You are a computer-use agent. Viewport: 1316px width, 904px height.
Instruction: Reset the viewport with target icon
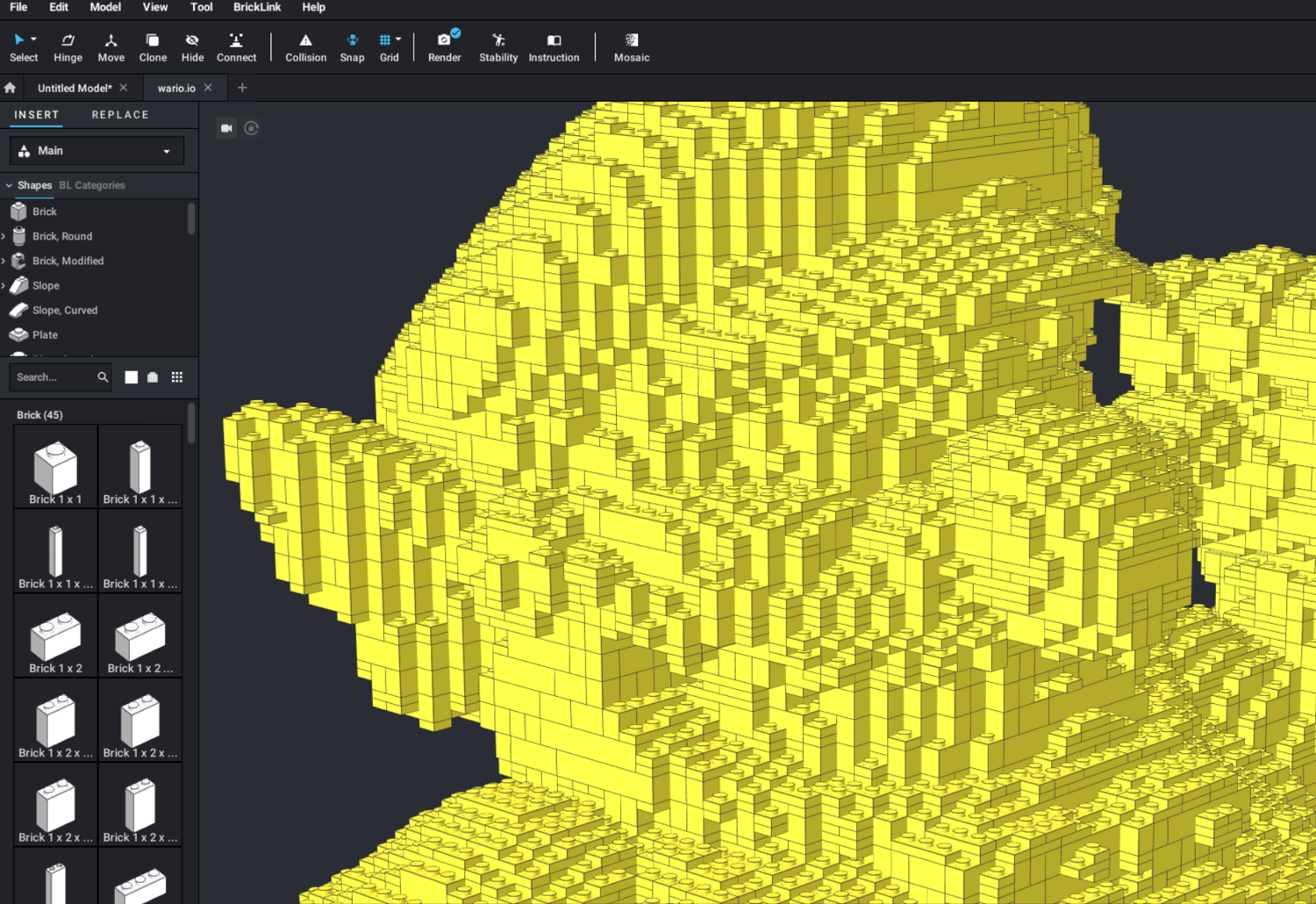tap(252, 128)
